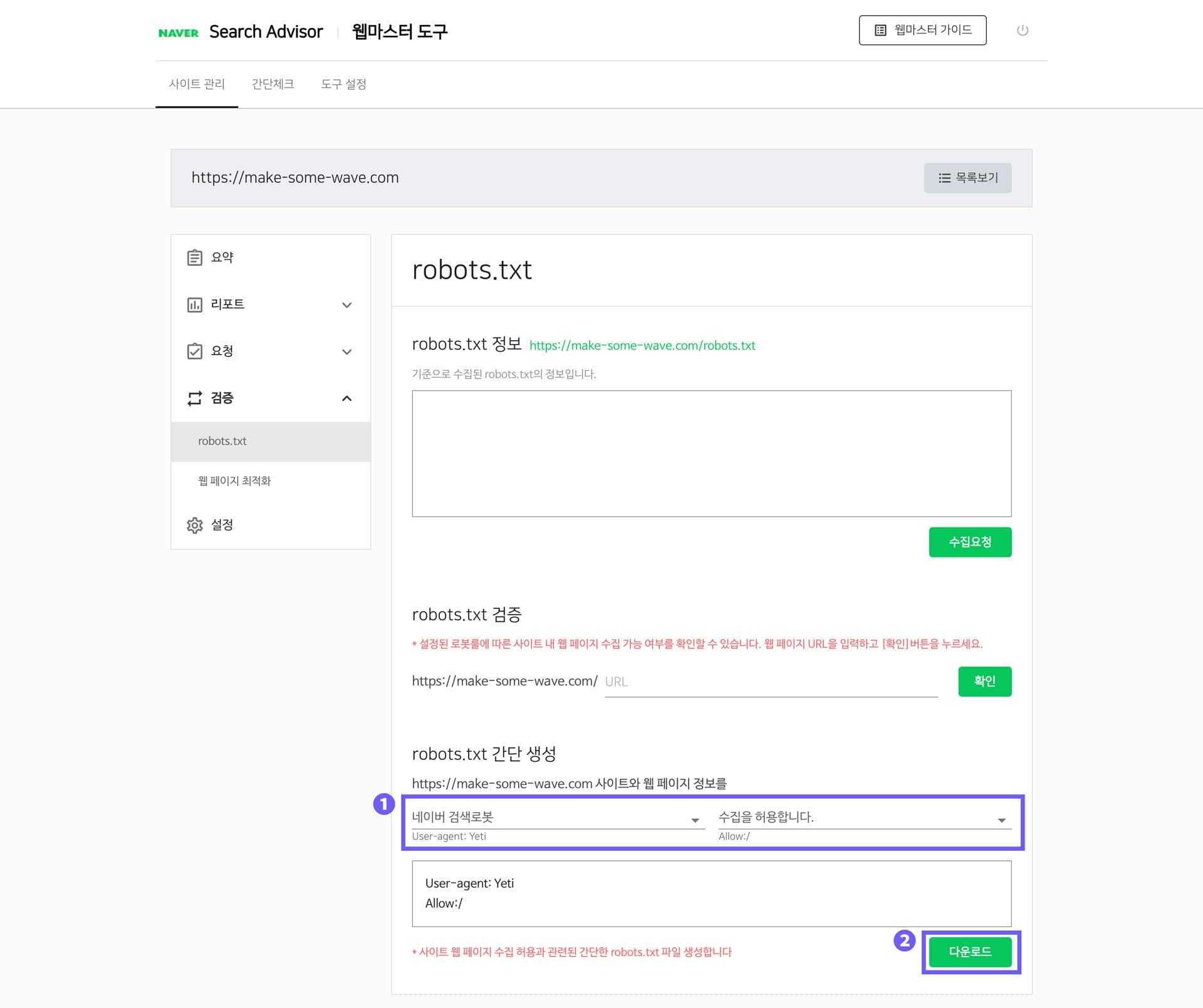This screenshot has height=1008, width=1203.
Task: Click the NAVER logo
Action: (179, 33)
